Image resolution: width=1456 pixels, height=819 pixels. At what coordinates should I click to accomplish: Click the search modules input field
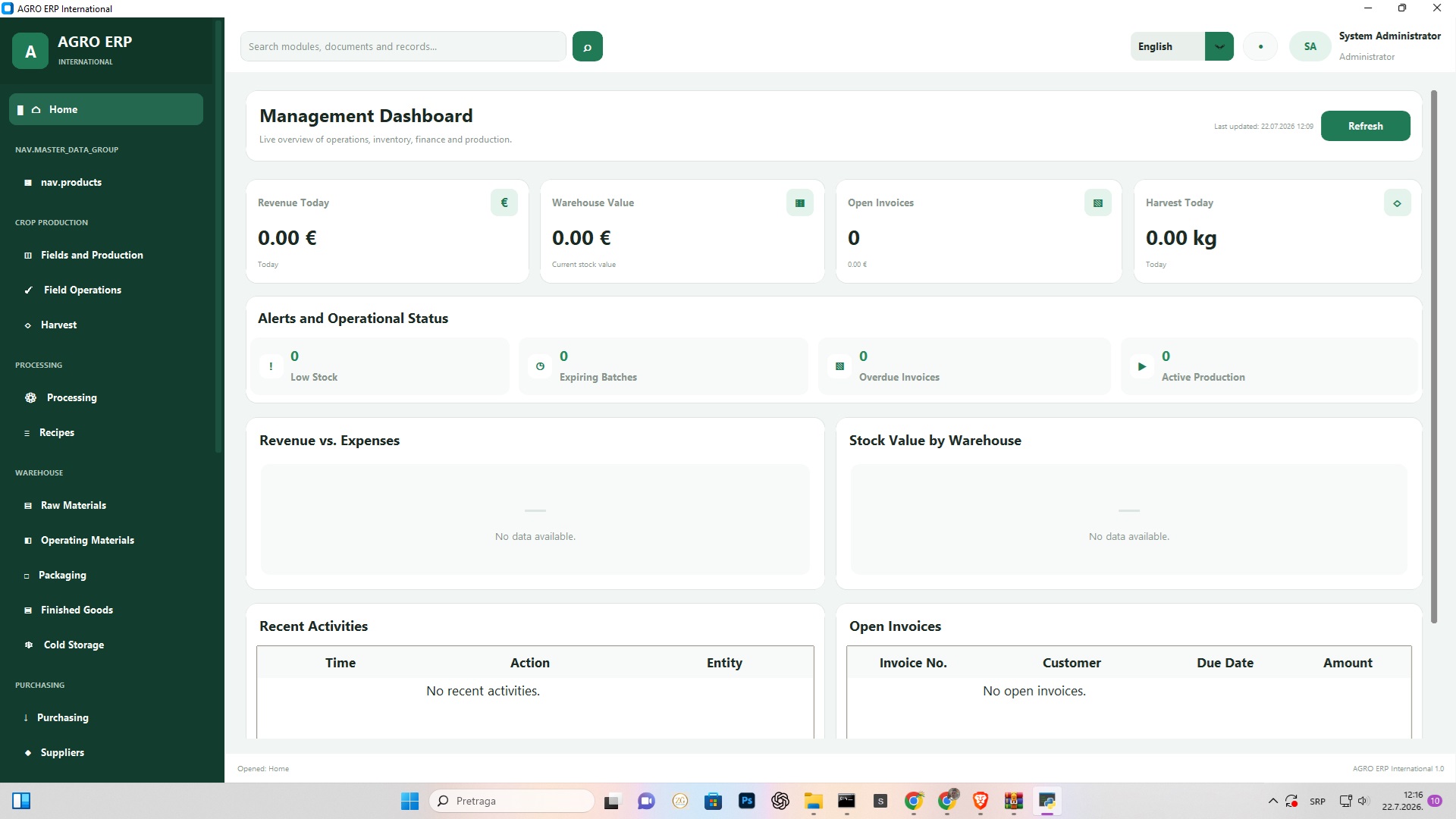tap(403, 46)
